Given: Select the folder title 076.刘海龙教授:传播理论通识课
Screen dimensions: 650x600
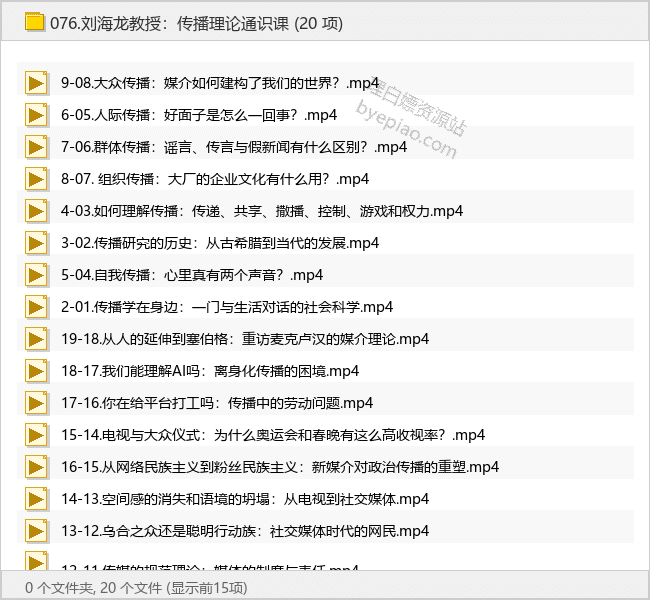Looking at the screenshot, I should (169, 24).
